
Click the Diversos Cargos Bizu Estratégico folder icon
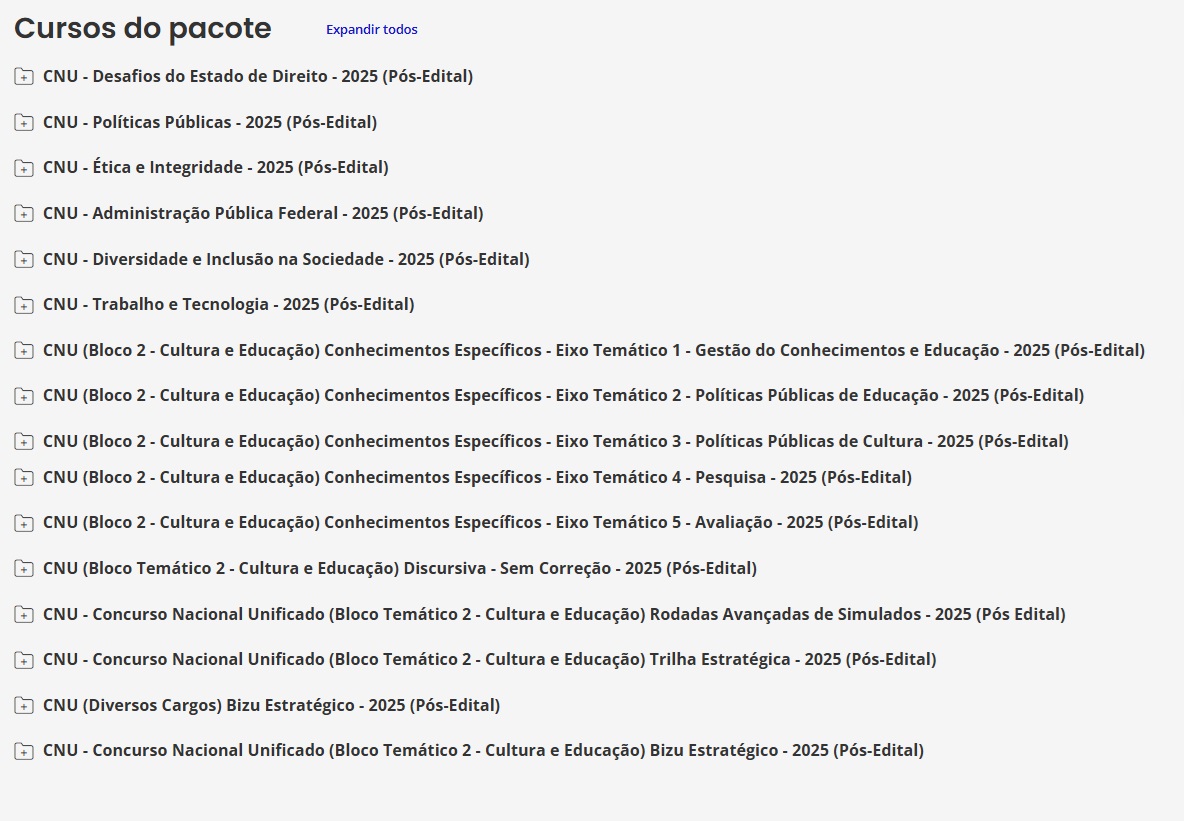23,705
